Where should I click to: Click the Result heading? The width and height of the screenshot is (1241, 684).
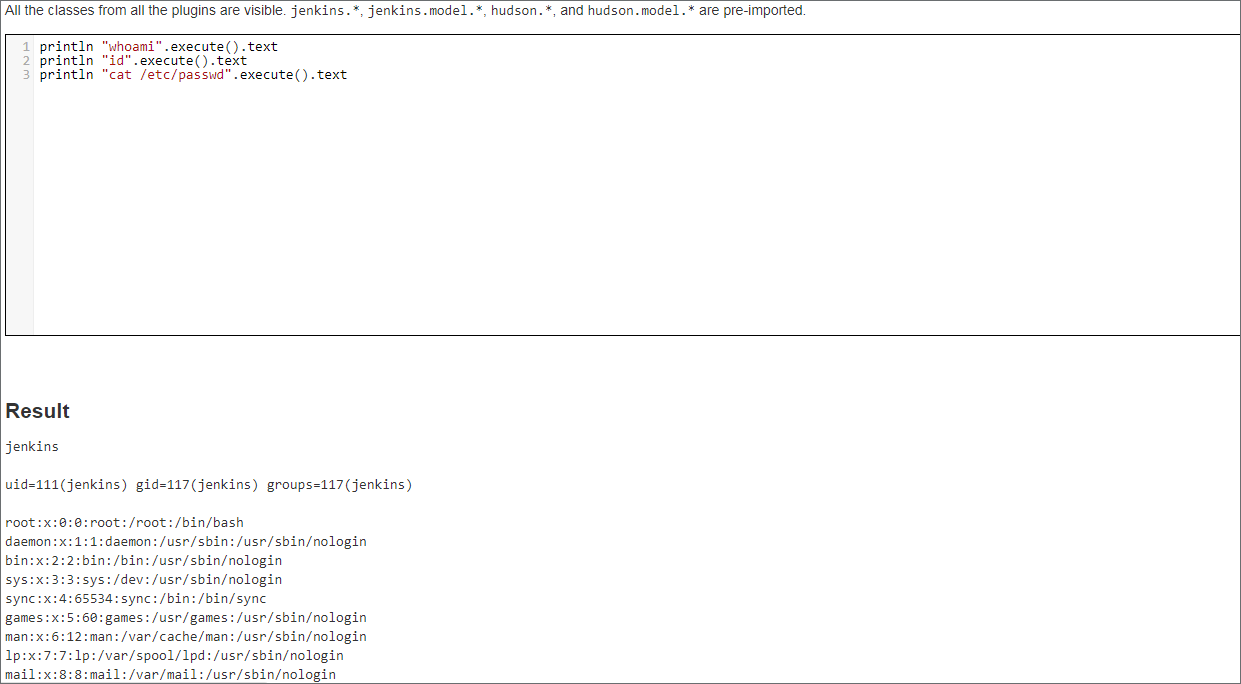[37, 411]
